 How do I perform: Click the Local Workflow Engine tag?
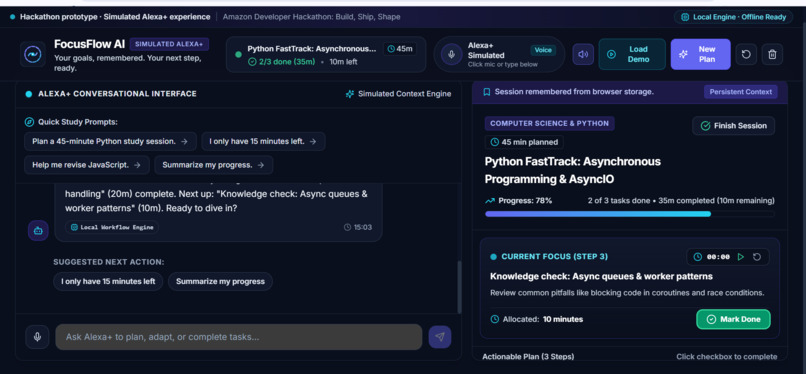coord(112,227)
